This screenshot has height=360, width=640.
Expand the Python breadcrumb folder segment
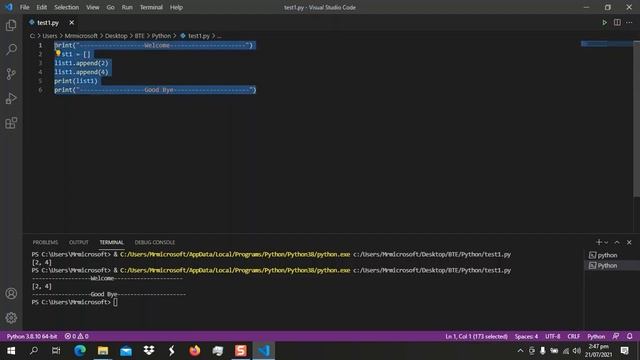161,36
